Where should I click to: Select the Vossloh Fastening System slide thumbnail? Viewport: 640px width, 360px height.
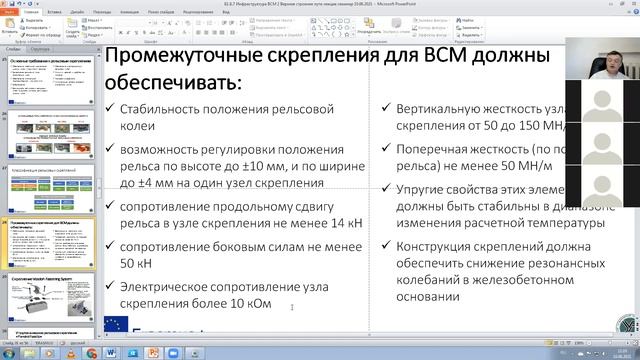click(x=51, y=298)
